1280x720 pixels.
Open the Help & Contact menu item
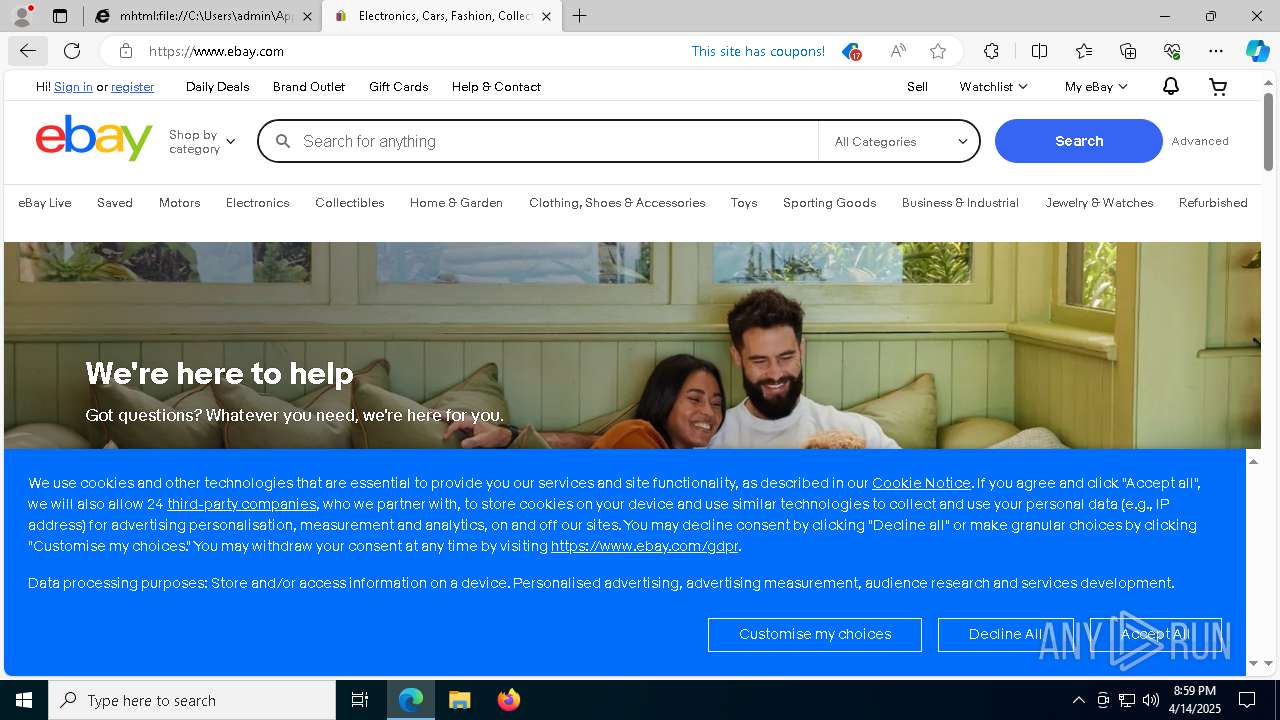pyautogui.click(x=496, y=87)
